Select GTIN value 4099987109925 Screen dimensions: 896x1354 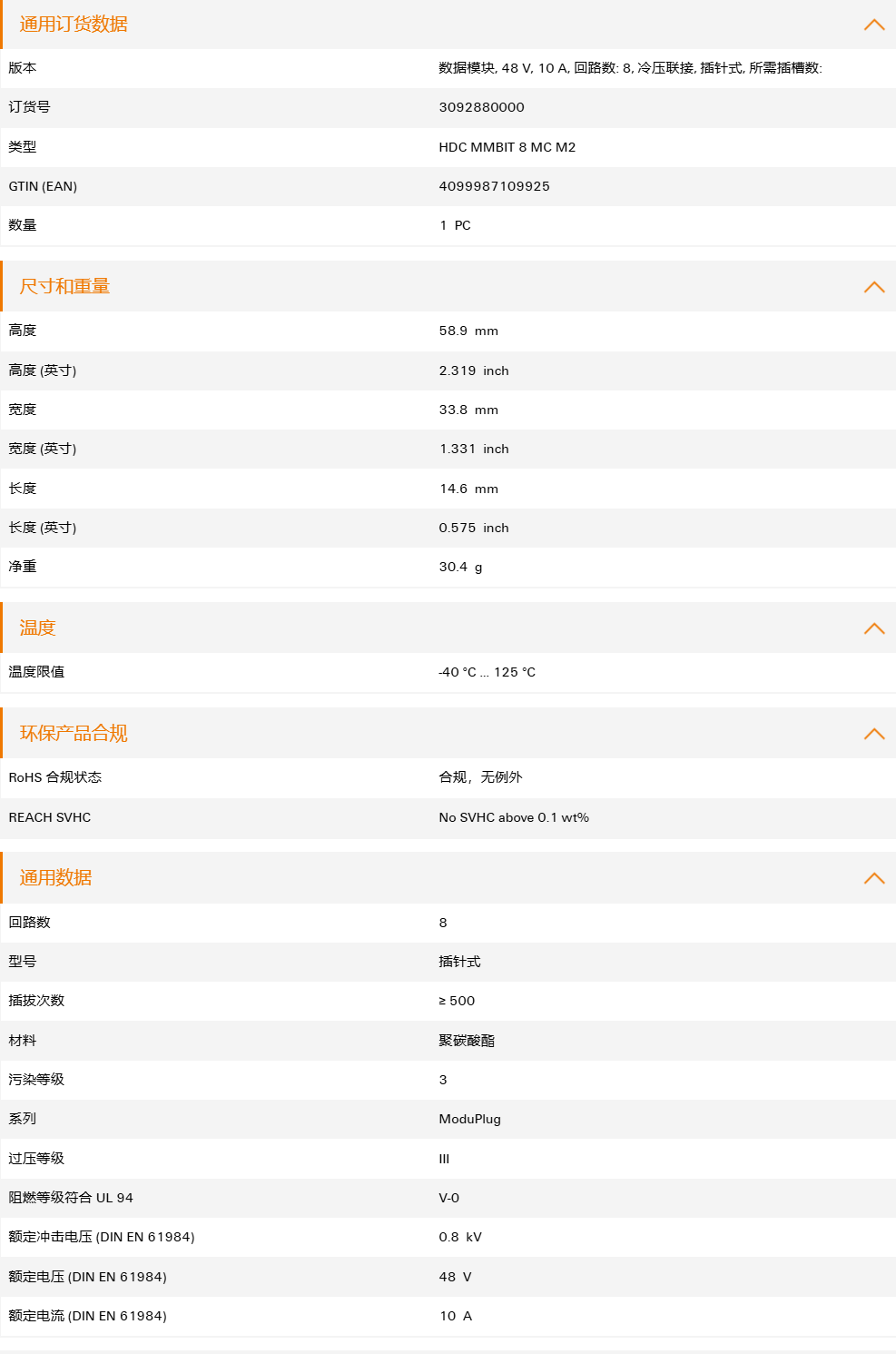coord(494,186)
